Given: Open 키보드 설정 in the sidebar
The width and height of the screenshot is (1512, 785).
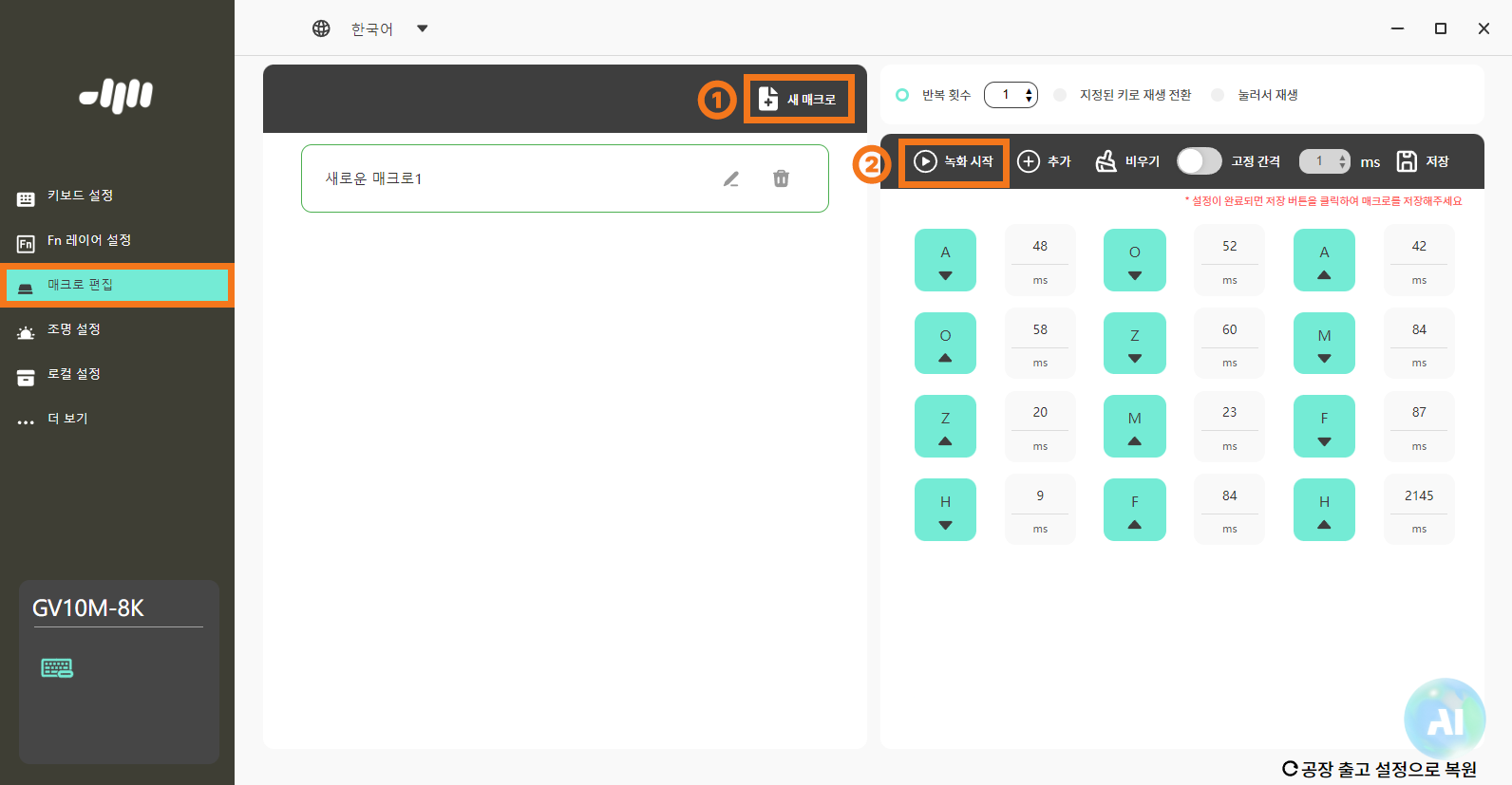Looking at the screenshot, I should [80, 196].
